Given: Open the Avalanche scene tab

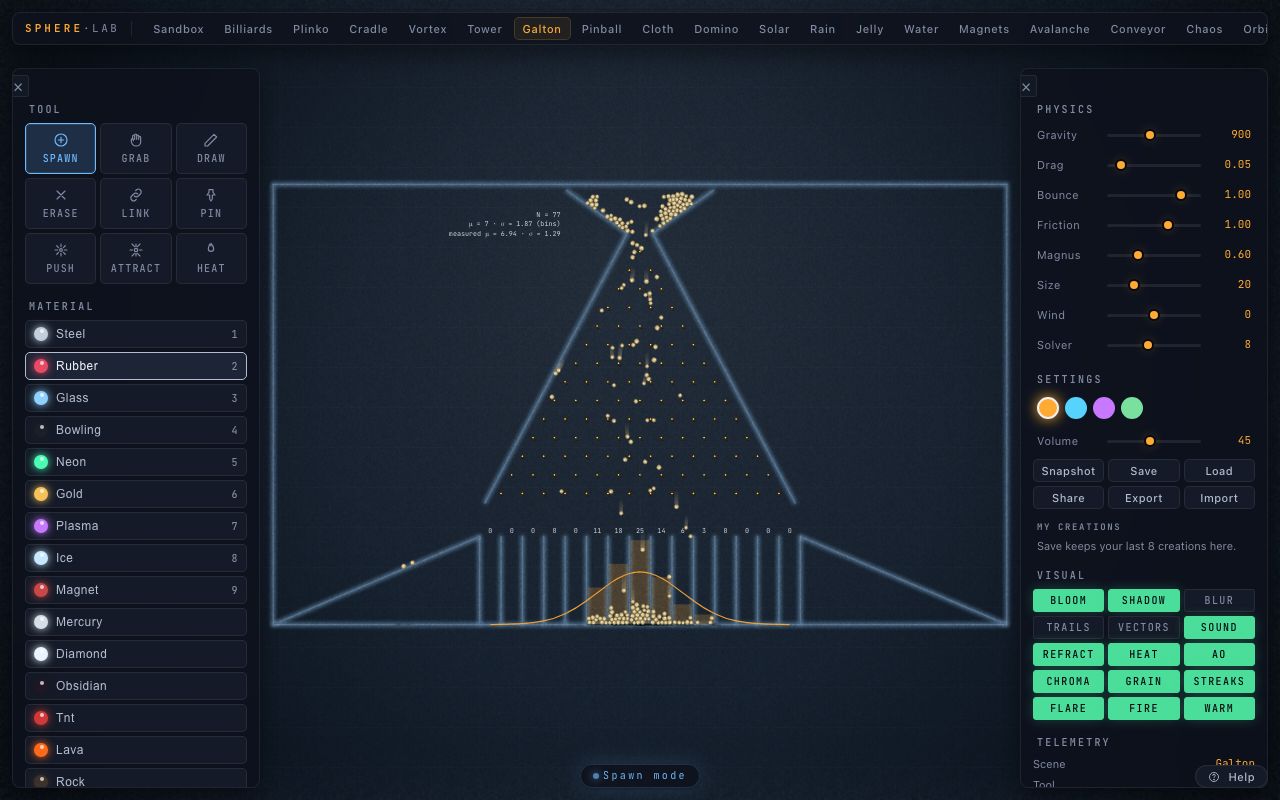Looking at the screenshot, I should click(x=1060, y=29).
